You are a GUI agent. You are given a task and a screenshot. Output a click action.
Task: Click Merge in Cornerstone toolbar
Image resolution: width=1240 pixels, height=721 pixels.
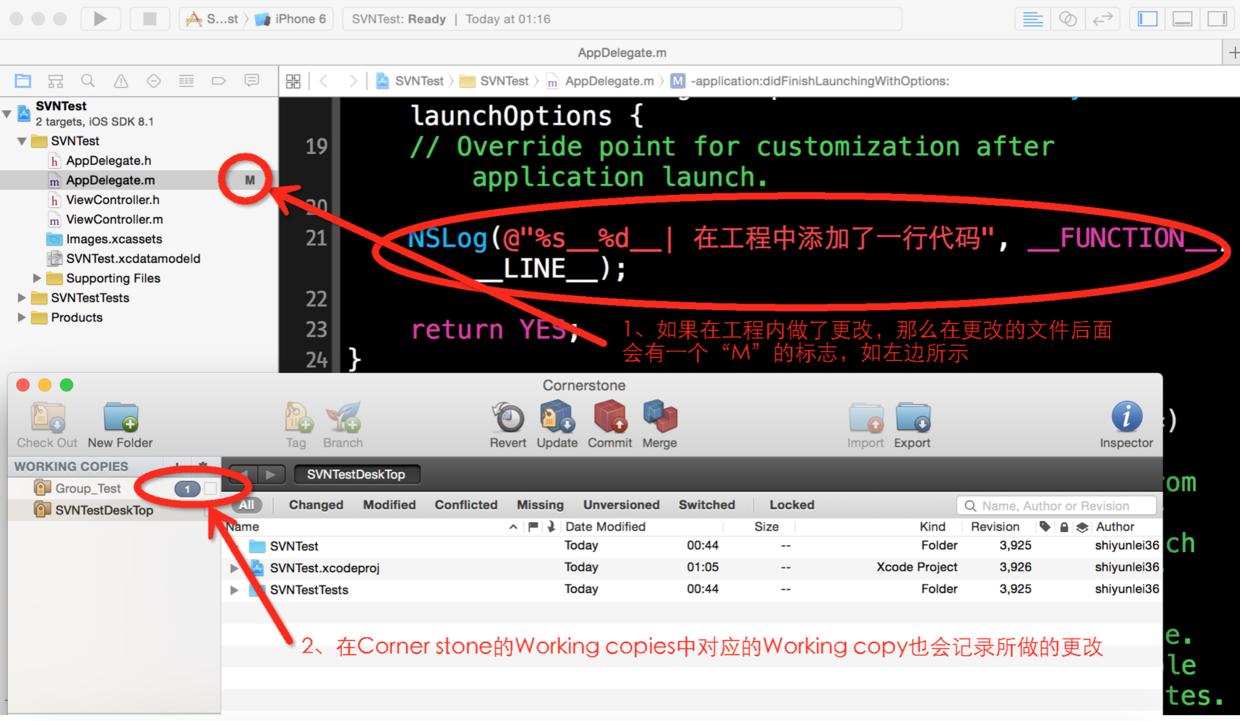(x=659, y=425)
